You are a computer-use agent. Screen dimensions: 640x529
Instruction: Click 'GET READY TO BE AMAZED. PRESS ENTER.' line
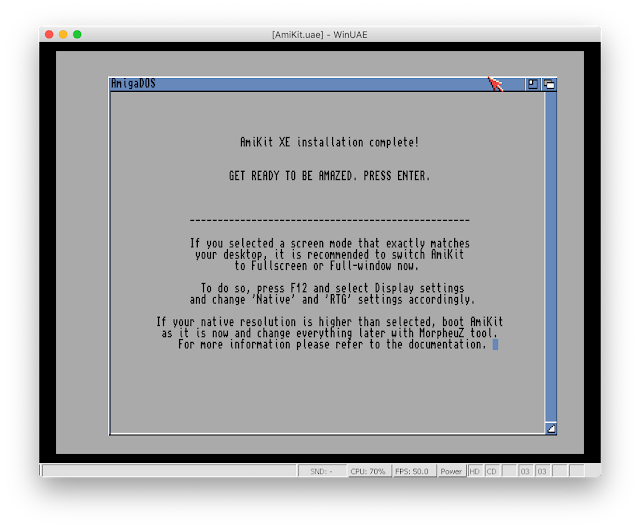(x=329, y=176)
